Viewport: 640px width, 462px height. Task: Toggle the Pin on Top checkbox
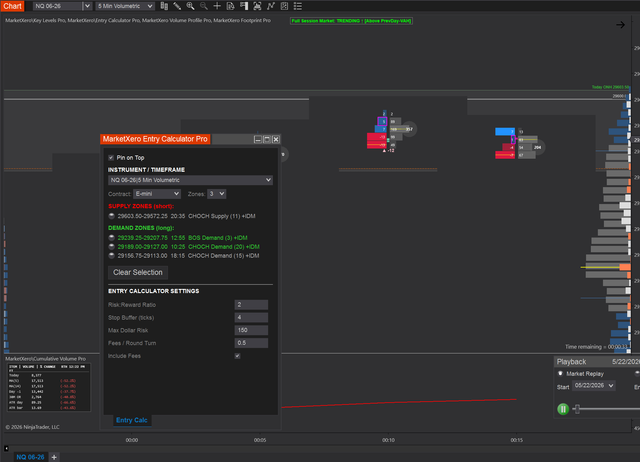tap(111, 158)
